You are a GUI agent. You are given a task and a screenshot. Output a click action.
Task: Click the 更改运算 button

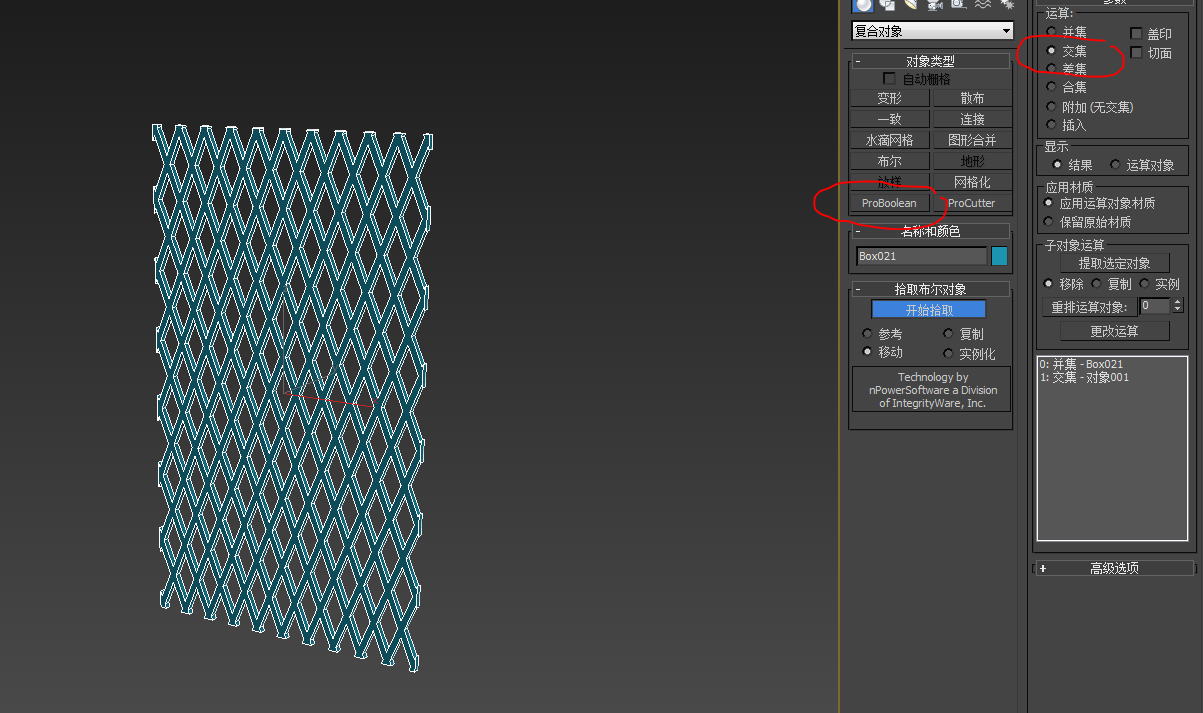point(1114,331)
